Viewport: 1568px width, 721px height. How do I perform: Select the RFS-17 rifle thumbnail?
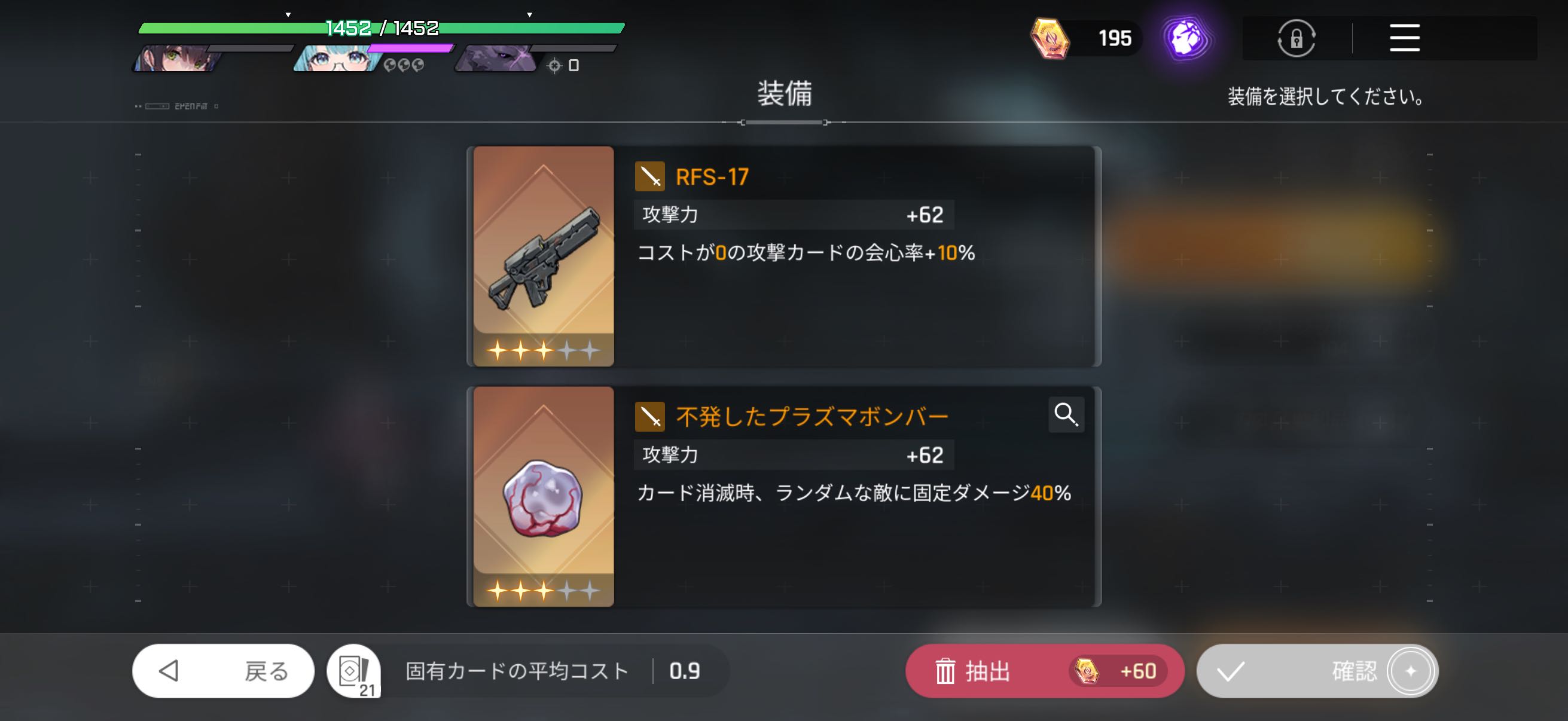pyautogui.click(x=544, y=256)
